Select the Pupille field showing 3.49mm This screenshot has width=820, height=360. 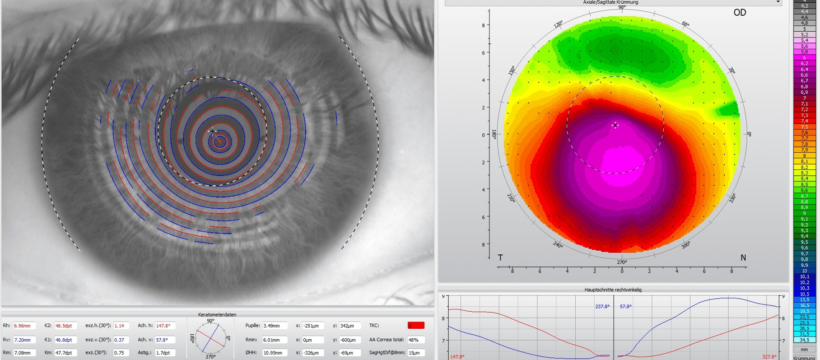pyautogui.click(x=275, y=325)
